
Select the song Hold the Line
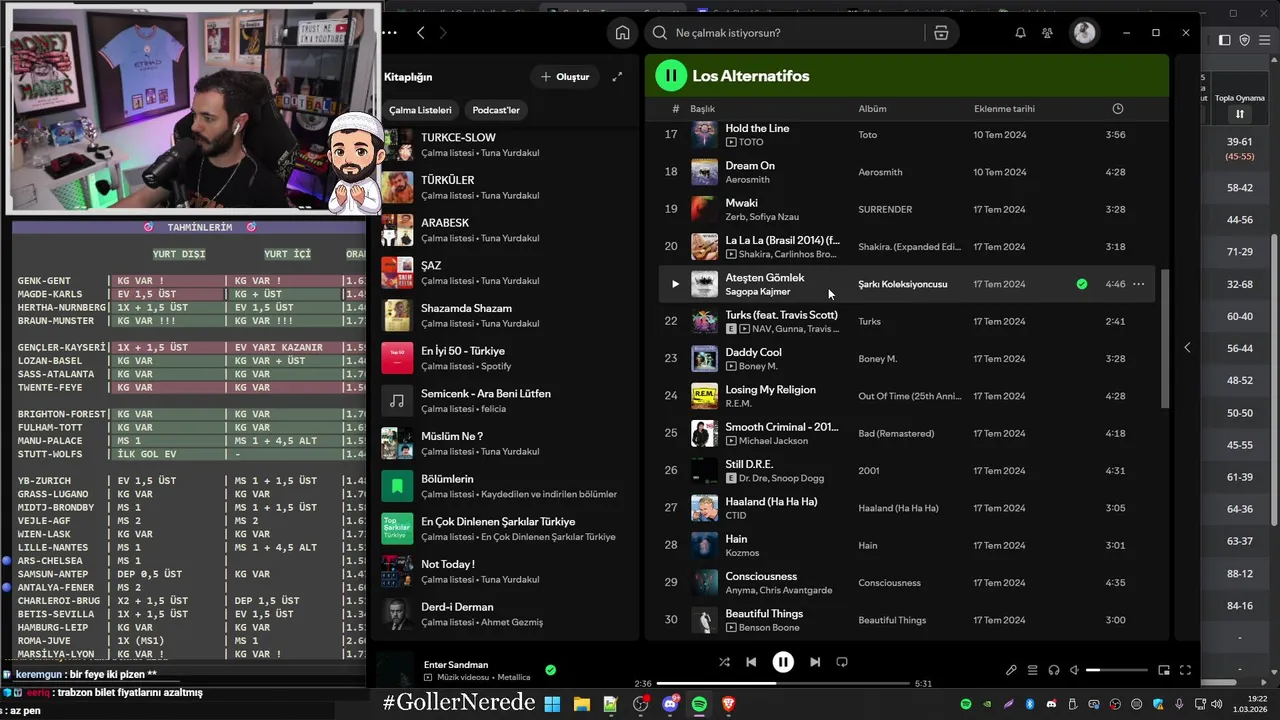coord(757,128)
